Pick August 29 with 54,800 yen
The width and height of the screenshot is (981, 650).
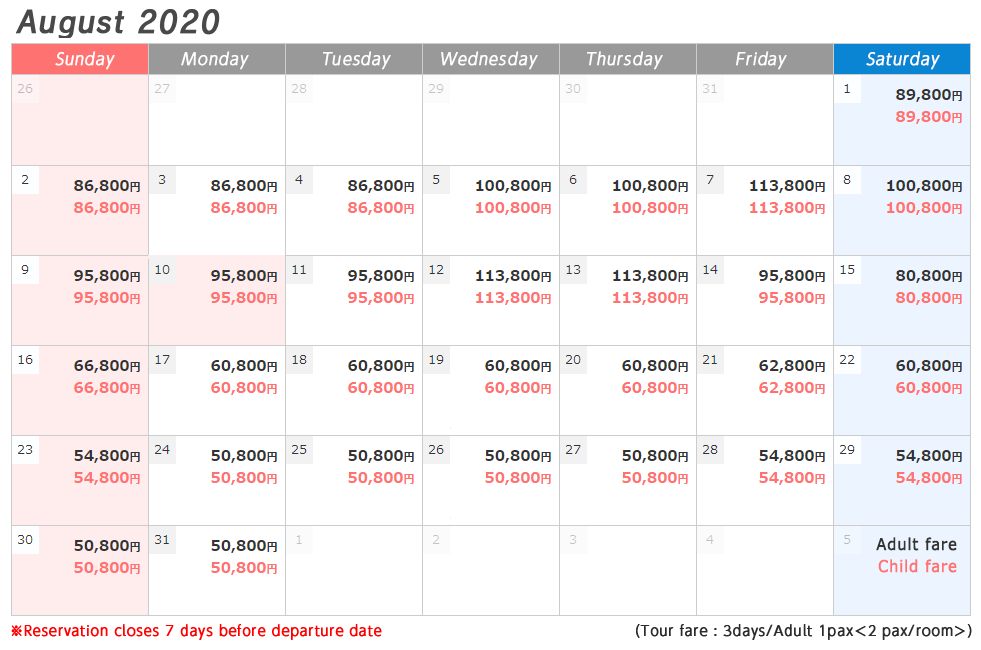tap(902, 480)
